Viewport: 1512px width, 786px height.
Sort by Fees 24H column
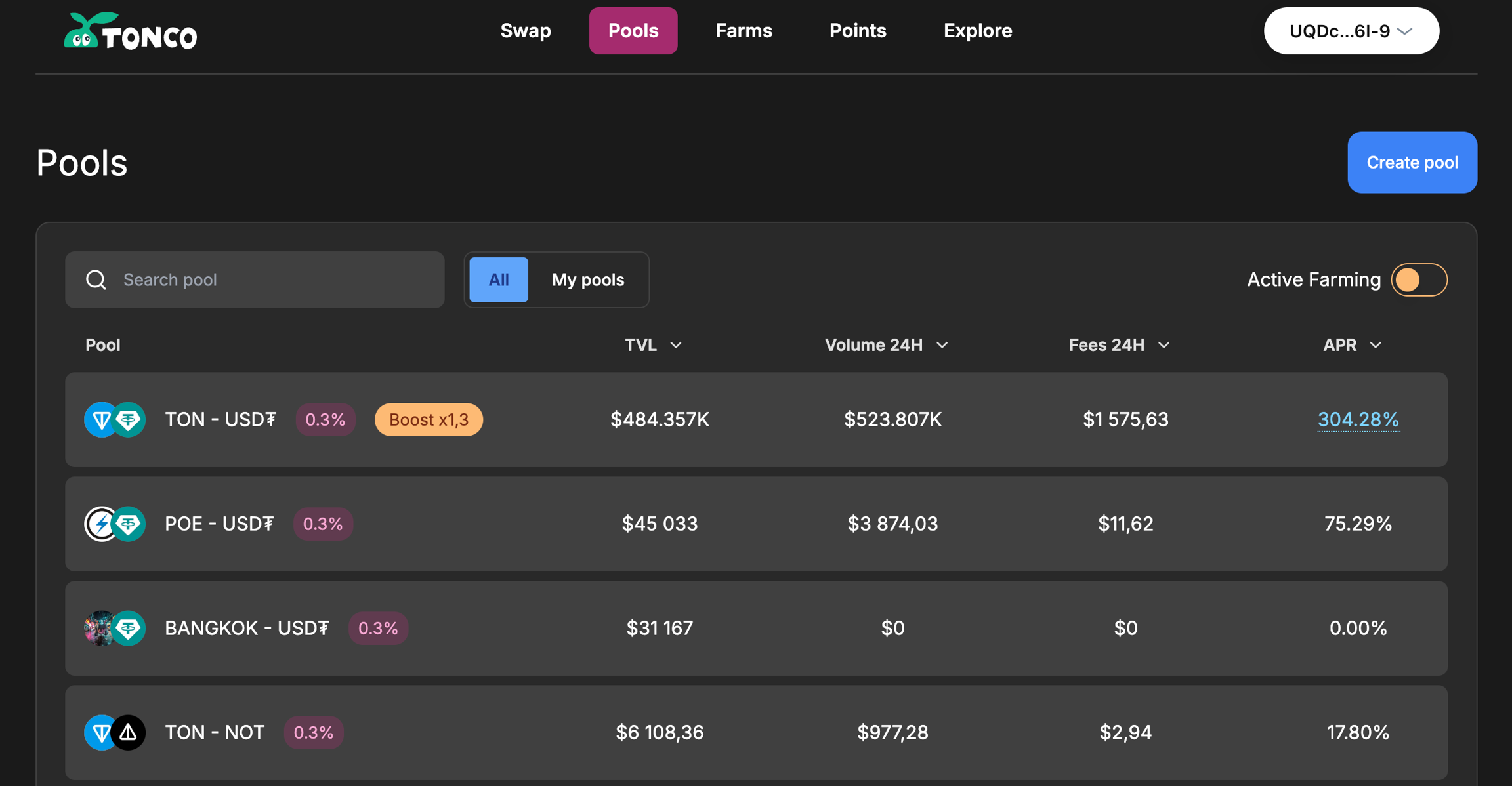tap(1118, 345)
